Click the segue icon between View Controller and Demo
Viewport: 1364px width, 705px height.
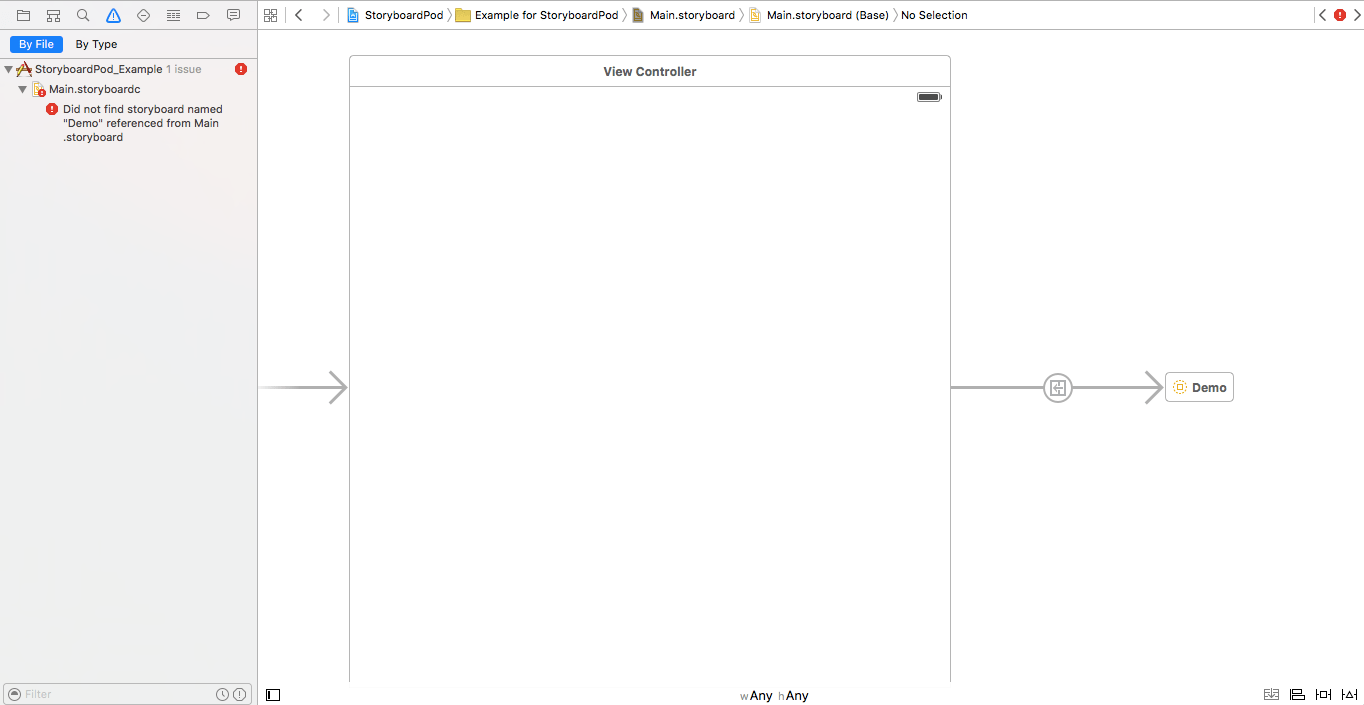[x=1058, y=388]
